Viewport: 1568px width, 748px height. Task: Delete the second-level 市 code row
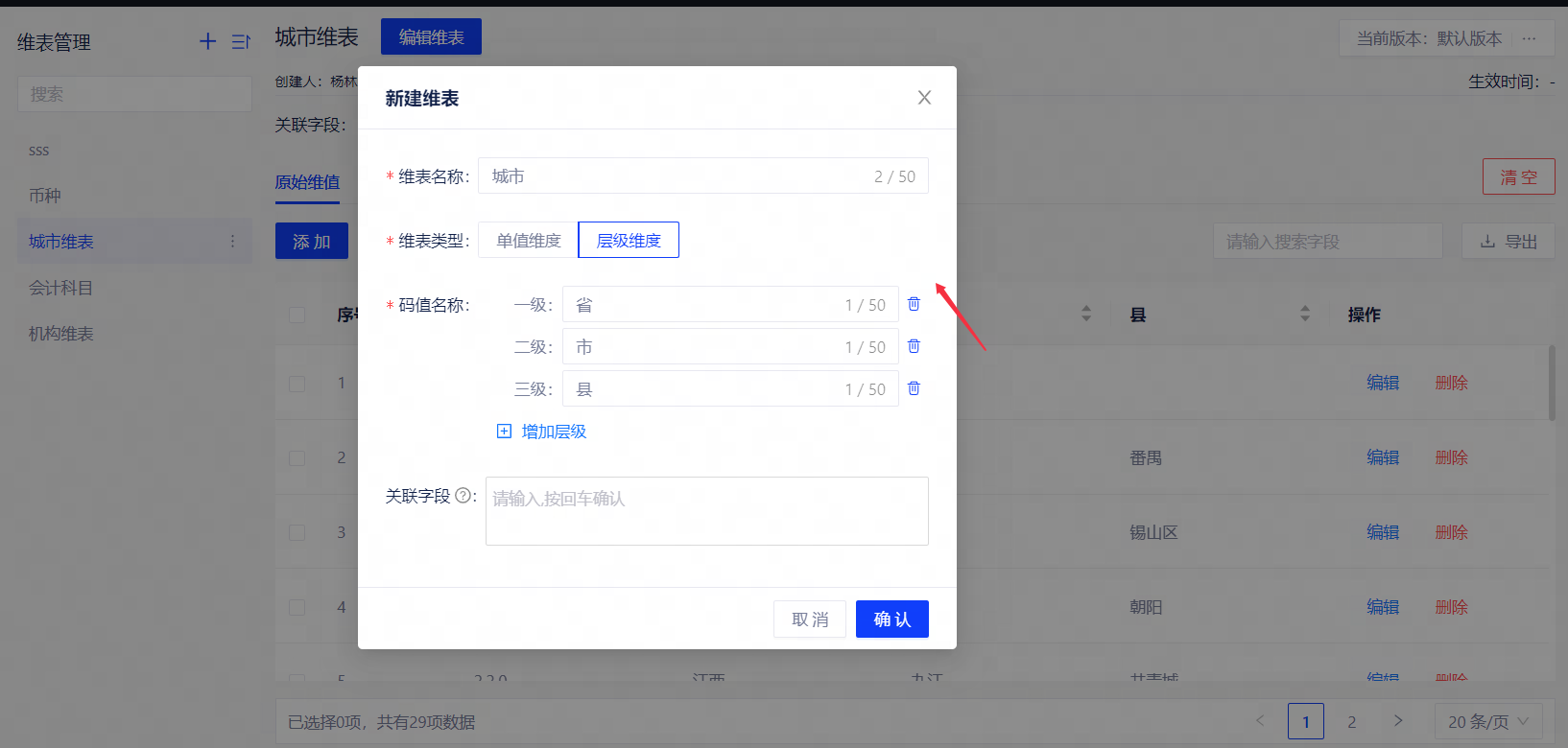(x=914, y=346)
